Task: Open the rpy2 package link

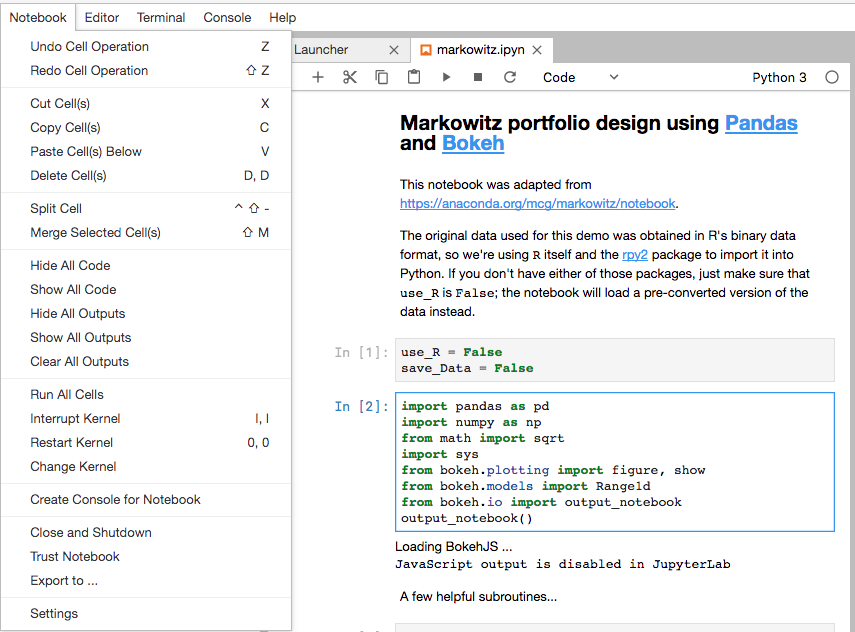Action: [635, 255]
